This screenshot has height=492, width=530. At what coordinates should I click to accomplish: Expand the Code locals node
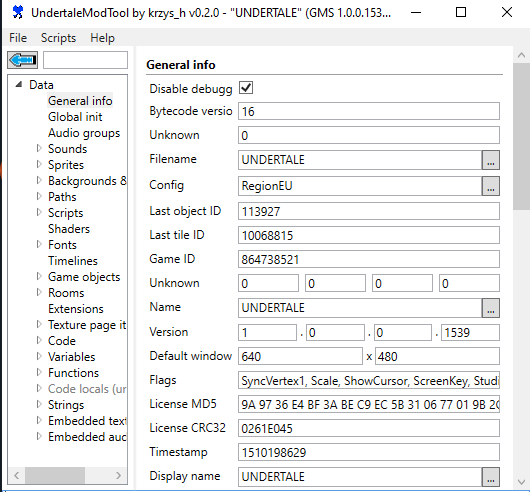pyautogui.click(x=39, y=388)
